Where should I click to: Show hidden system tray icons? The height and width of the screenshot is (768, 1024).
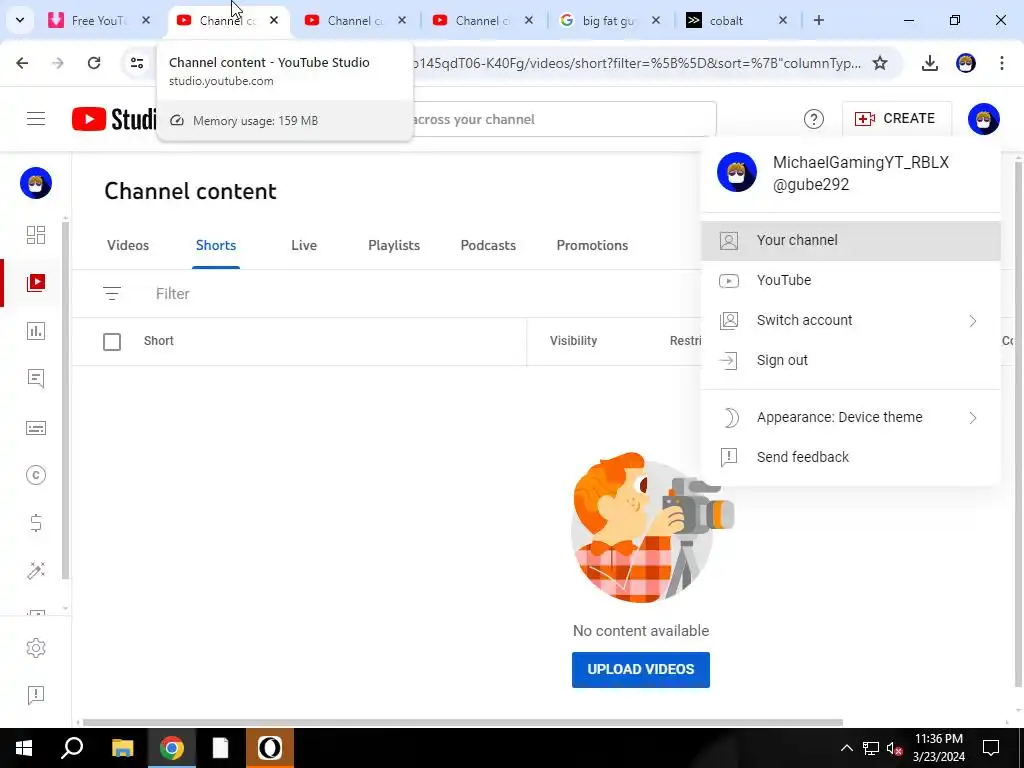[x=846, y=748]
